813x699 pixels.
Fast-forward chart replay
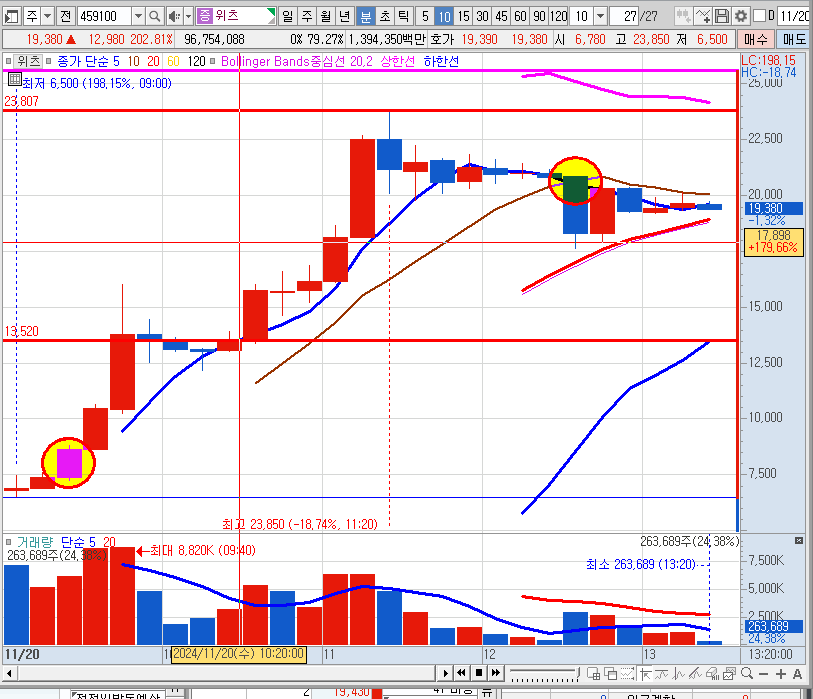(x=496, y=673)
